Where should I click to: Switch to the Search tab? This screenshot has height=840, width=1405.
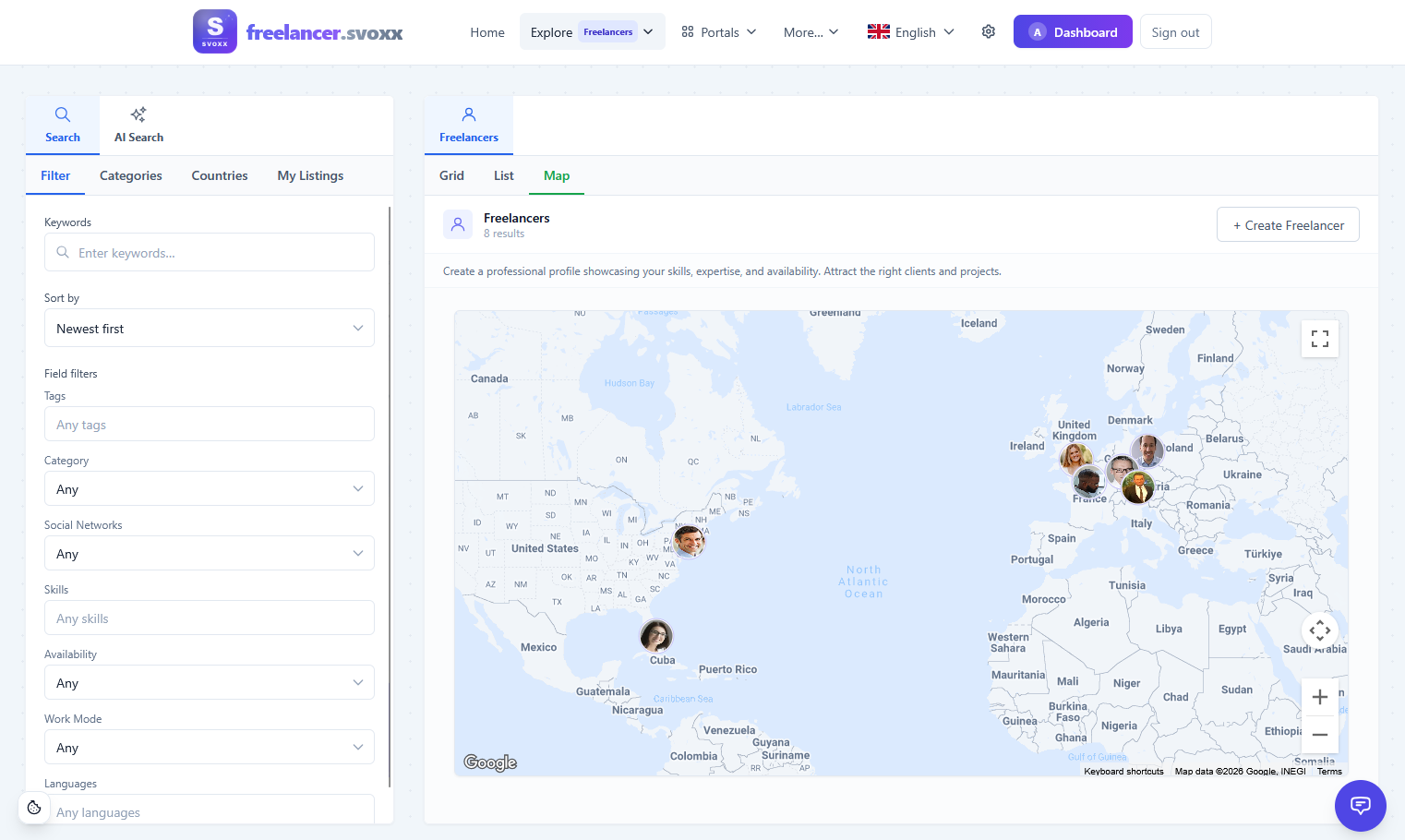tap(63, 125)
